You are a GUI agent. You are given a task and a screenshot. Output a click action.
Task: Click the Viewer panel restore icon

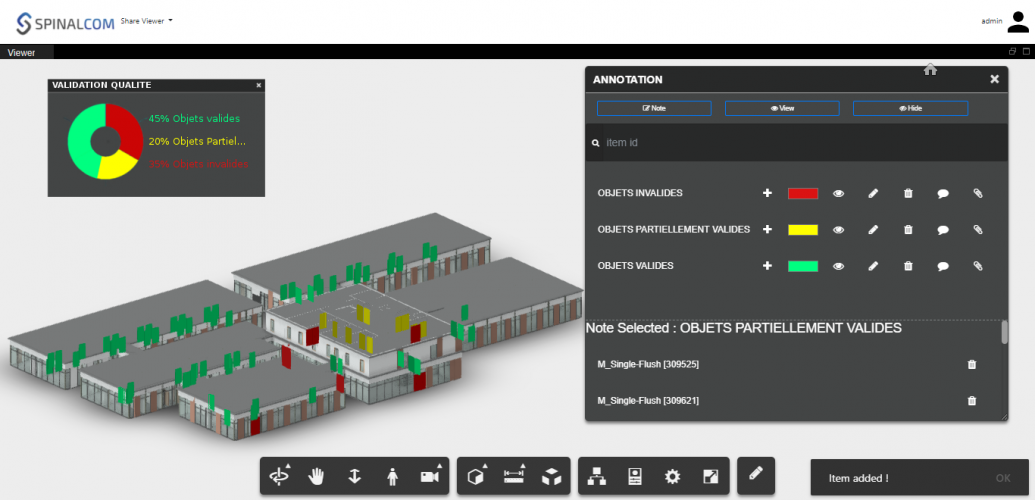pyautogui.click(x=1013, y=52)
